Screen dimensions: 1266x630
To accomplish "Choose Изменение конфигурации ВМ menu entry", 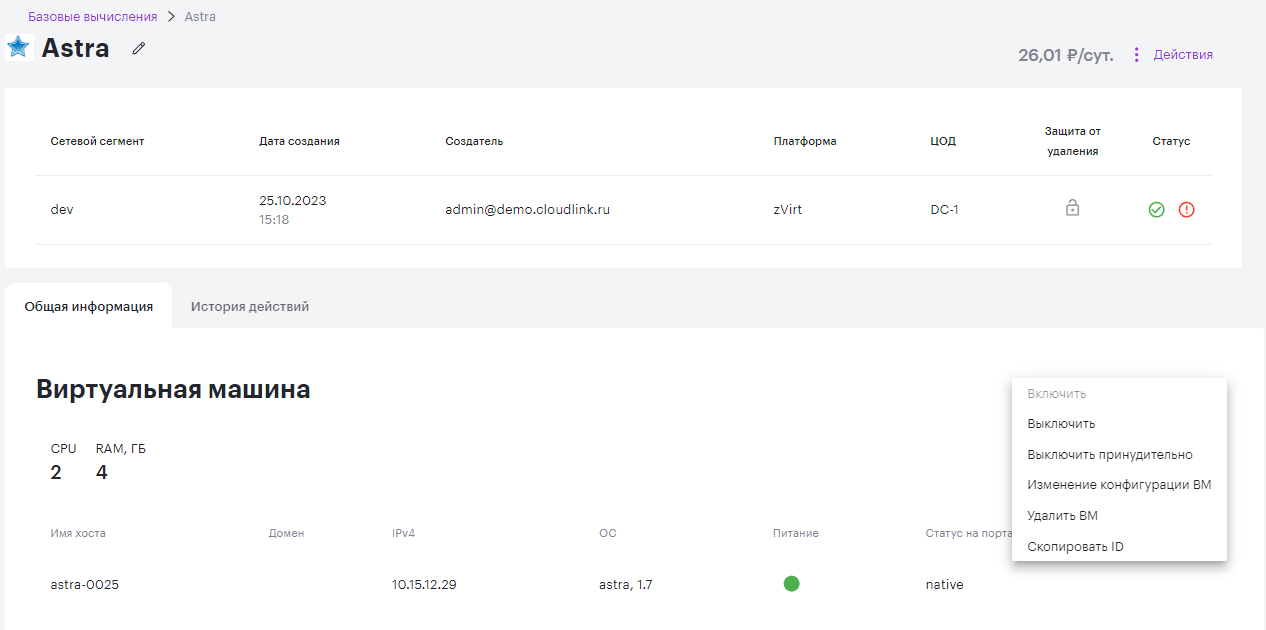I will coord(1119,485).
